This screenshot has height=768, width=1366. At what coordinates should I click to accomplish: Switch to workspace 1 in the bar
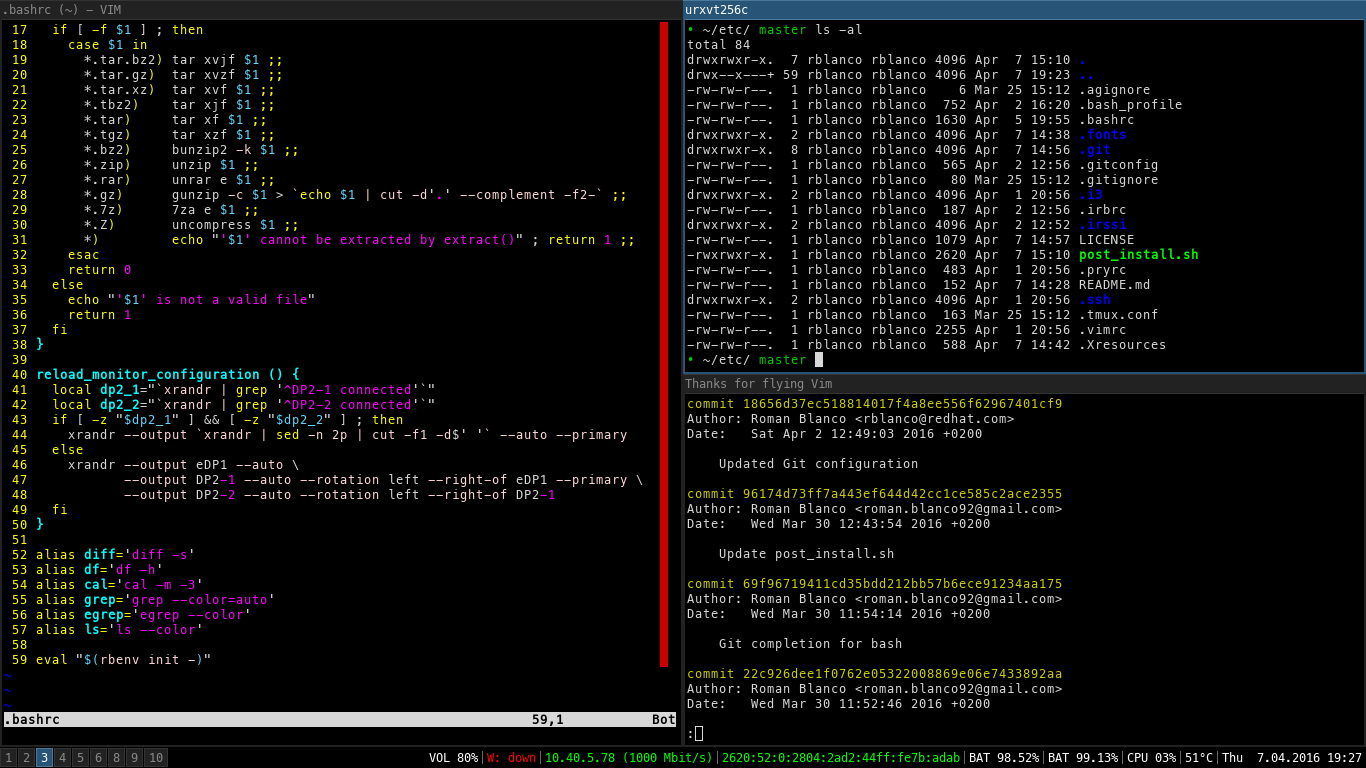point(9,758)
